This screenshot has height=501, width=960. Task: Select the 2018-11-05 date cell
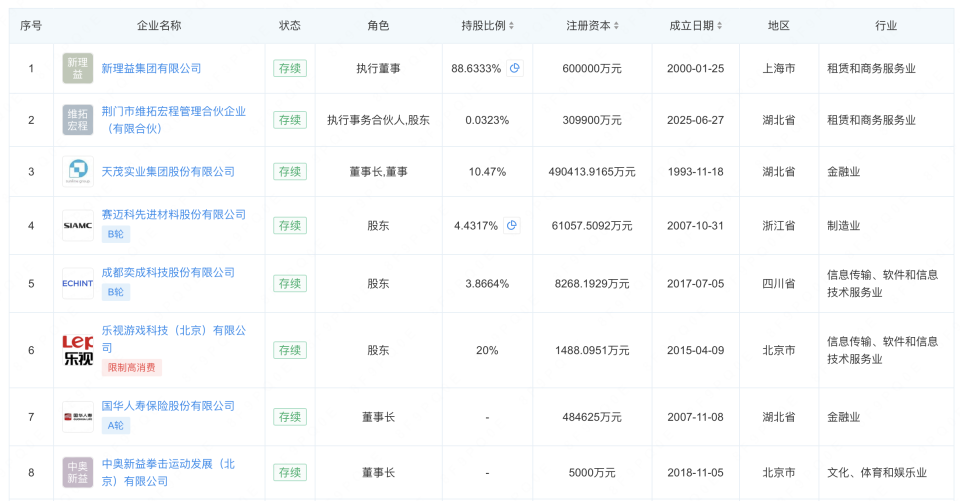pos(696,472)
